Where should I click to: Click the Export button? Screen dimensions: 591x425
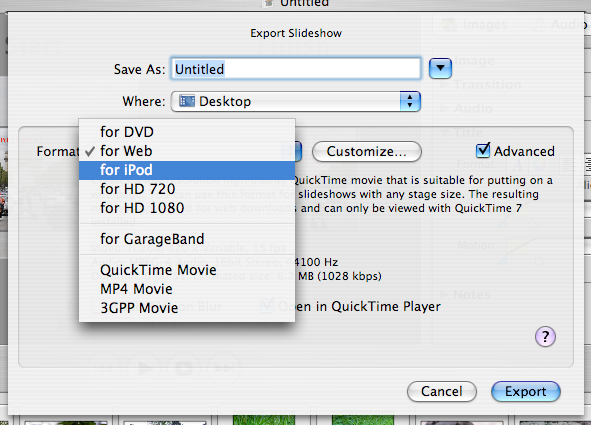pyautogui.click(x=526, y=391)
